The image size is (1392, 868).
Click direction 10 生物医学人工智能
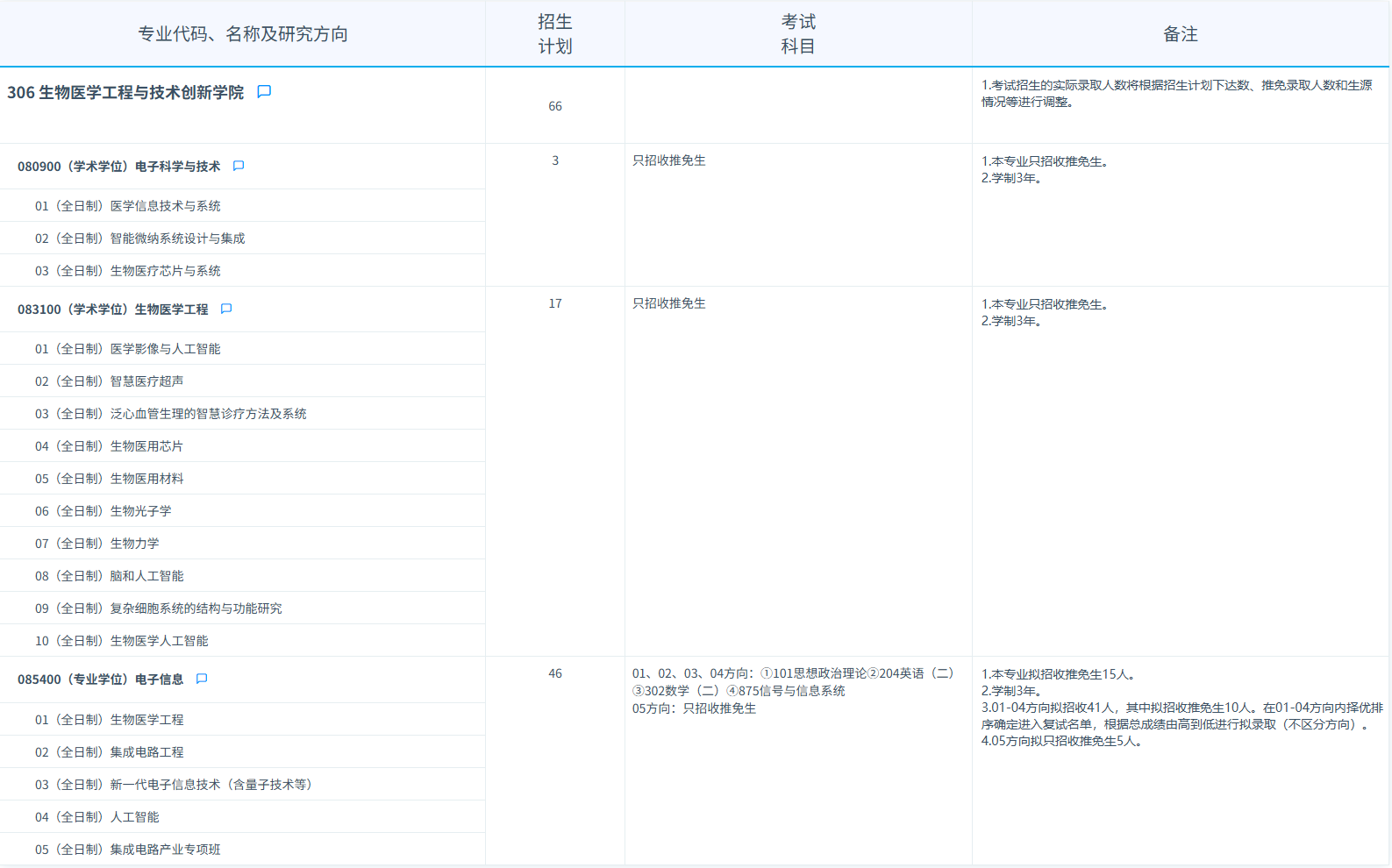(122, 641)
